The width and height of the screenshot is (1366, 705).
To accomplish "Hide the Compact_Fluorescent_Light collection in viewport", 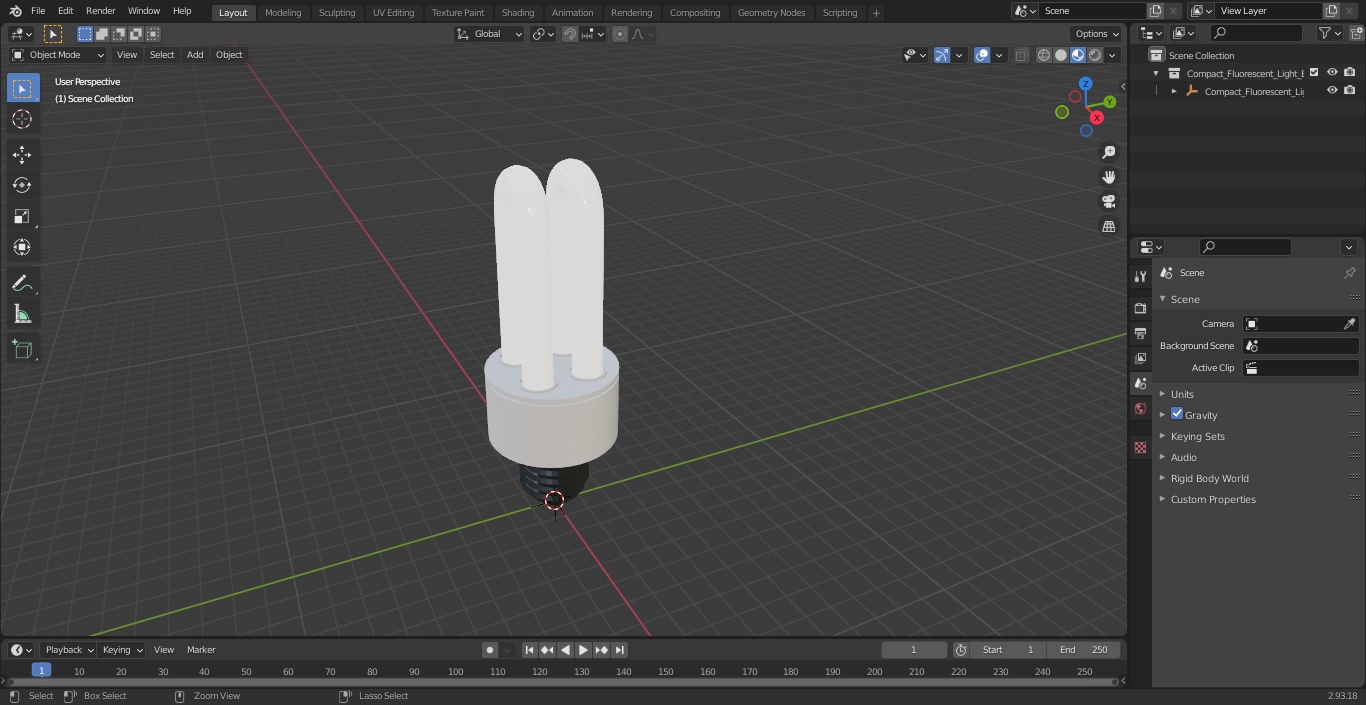I will [x=1332, y=73].
